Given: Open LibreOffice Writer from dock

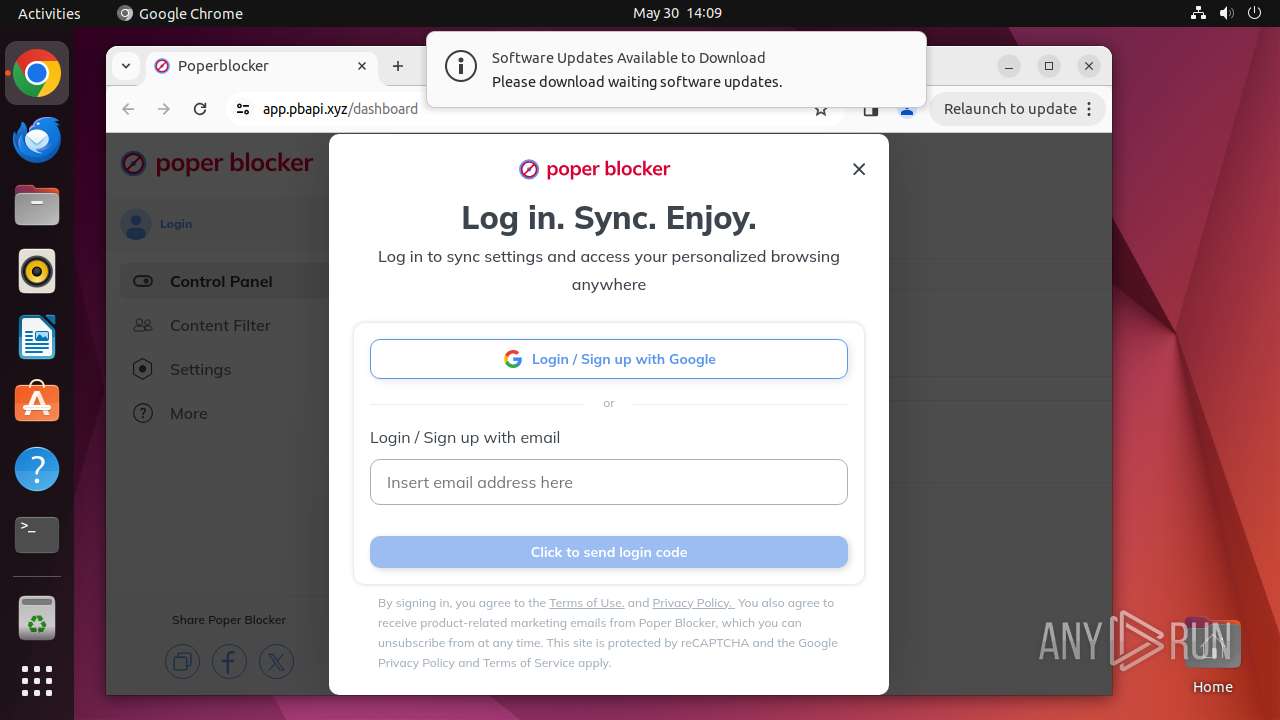Looking at the screenshot, I should pyautogui.click(x=37, y=337).
